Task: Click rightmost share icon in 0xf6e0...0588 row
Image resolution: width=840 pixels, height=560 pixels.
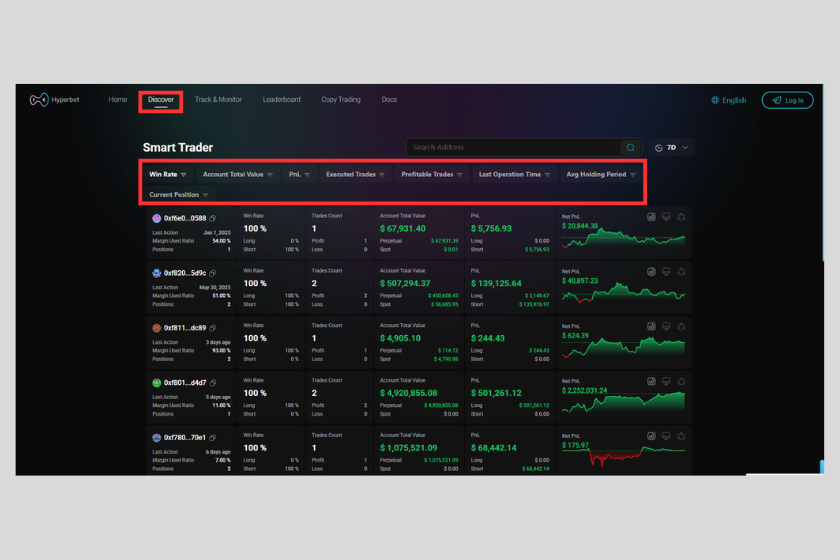Action: tap(681, 217)
